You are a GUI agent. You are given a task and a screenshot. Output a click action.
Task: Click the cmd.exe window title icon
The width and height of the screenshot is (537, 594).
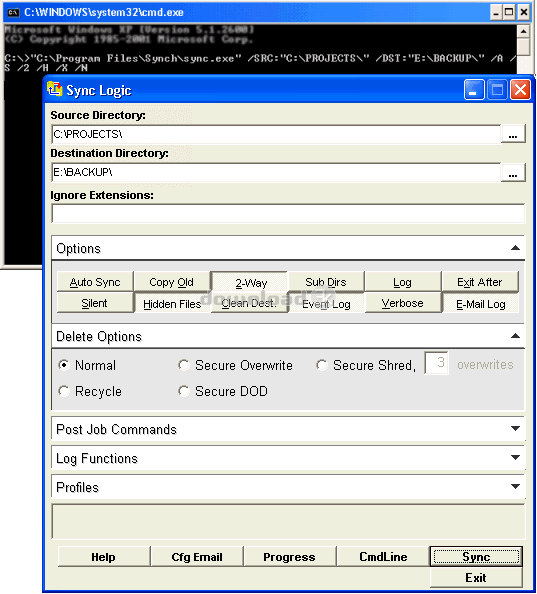coord(13,13)
